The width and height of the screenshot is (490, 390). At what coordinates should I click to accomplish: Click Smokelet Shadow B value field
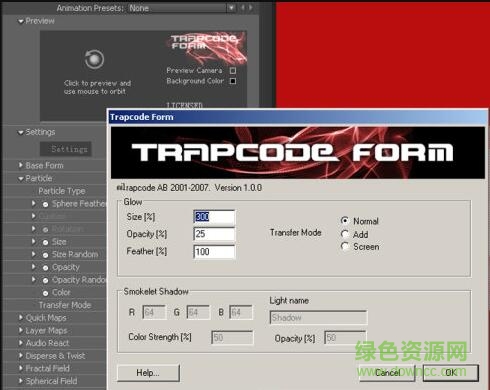(x=241, y=312)
